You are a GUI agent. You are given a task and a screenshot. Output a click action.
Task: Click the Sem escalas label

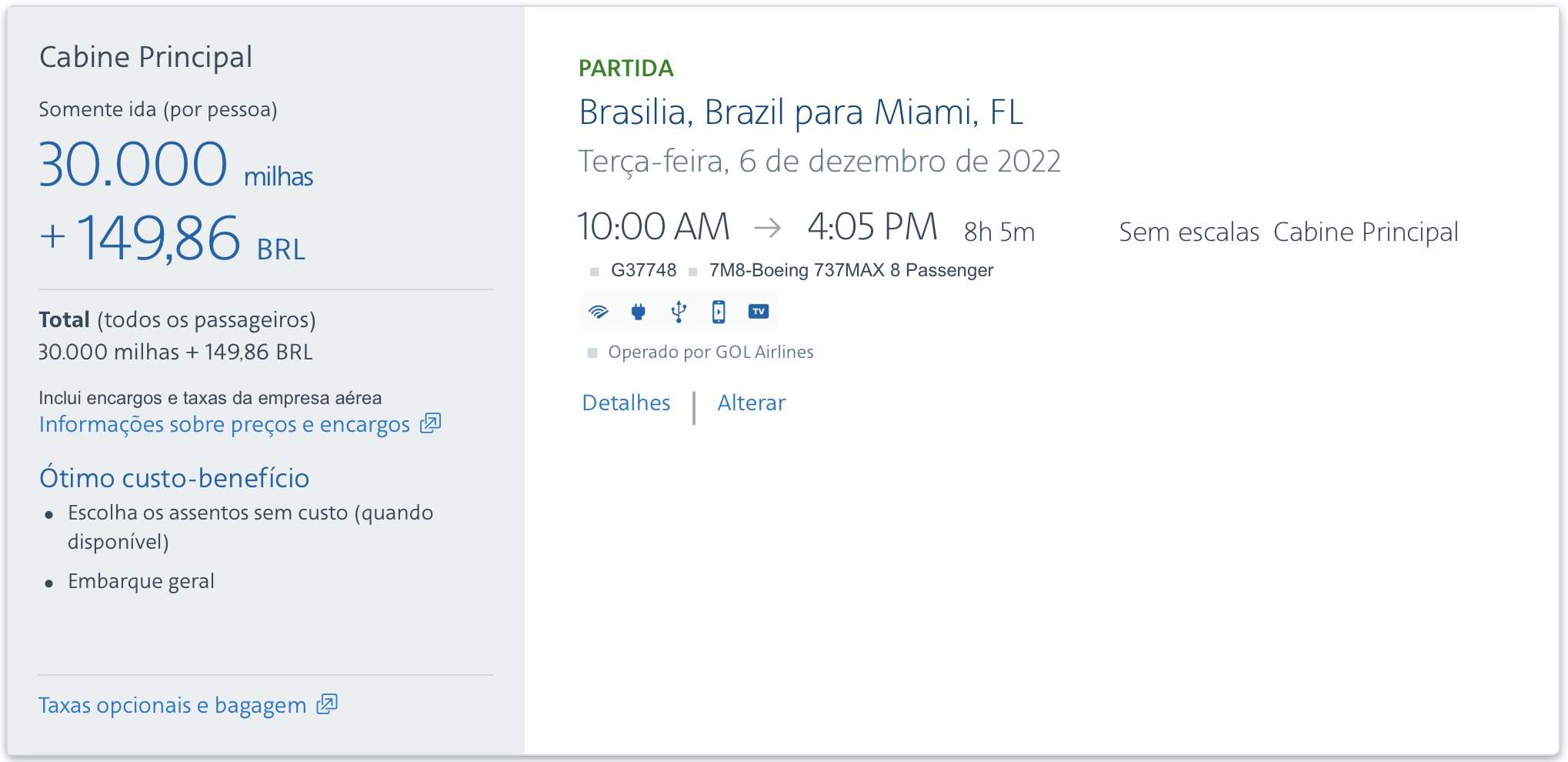[x=1189, y=232]
